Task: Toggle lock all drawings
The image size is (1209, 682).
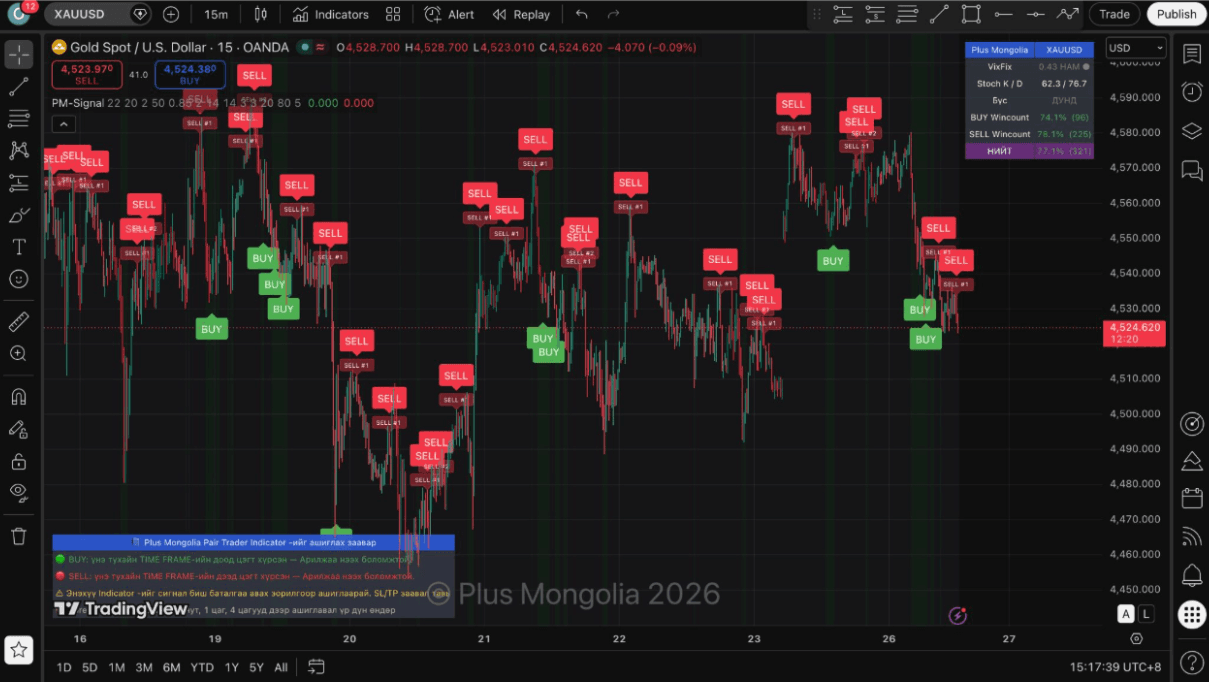Action: tap(18, 461)
